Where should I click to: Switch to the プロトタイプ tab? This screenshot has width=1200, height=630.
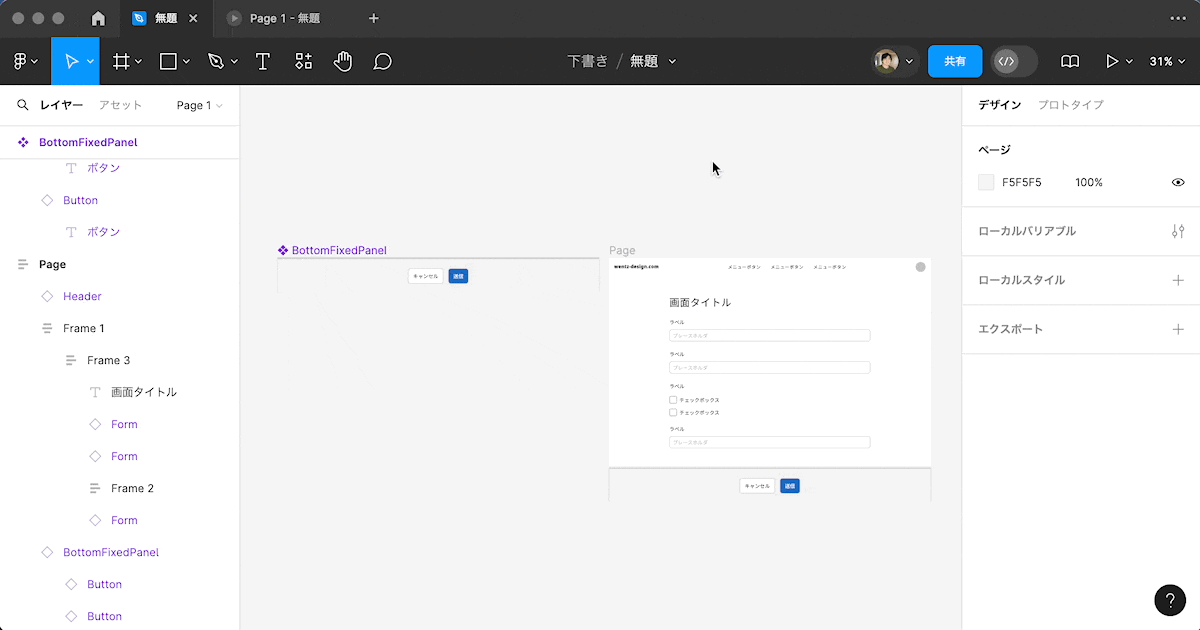tap(1070, 105)
